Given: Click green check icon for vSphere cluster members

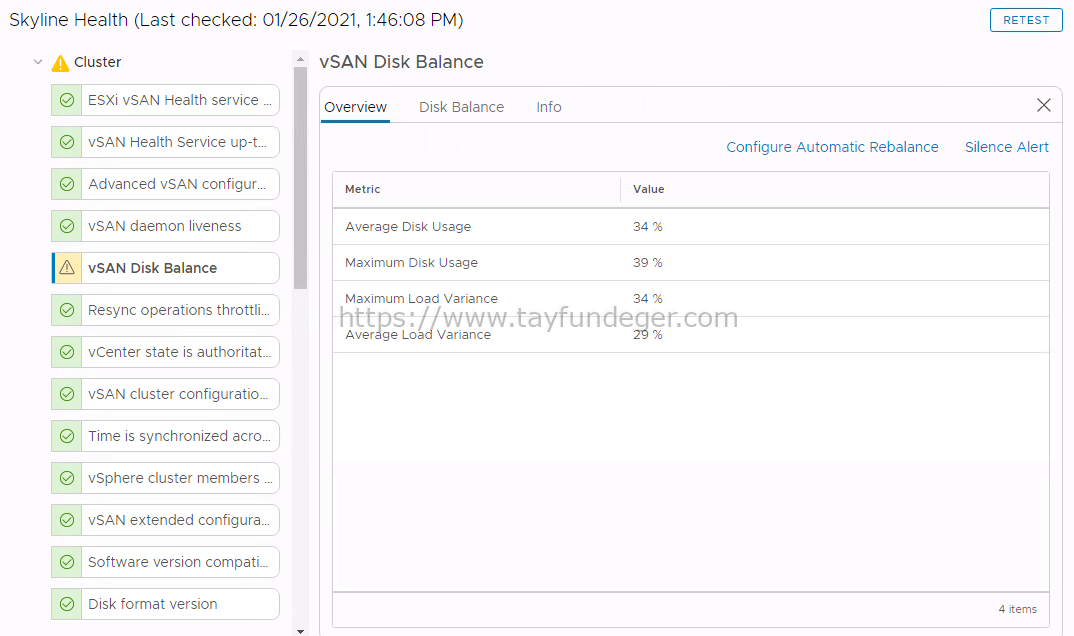Looking at the screenshot, I should tap(67, 478).
